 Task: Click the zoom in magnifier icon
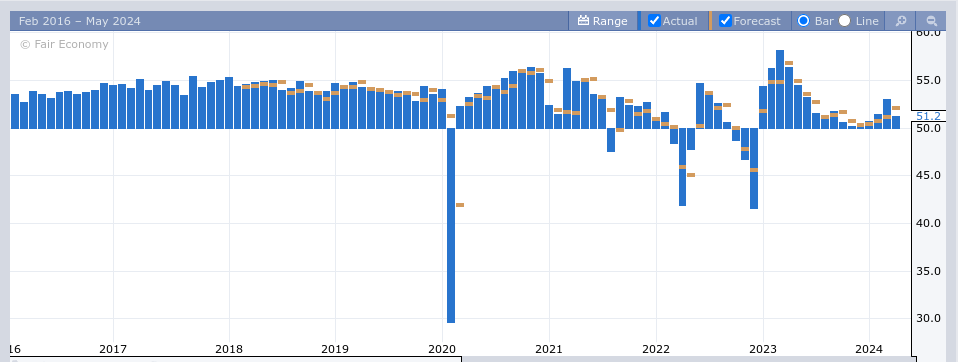pos(901,21)
